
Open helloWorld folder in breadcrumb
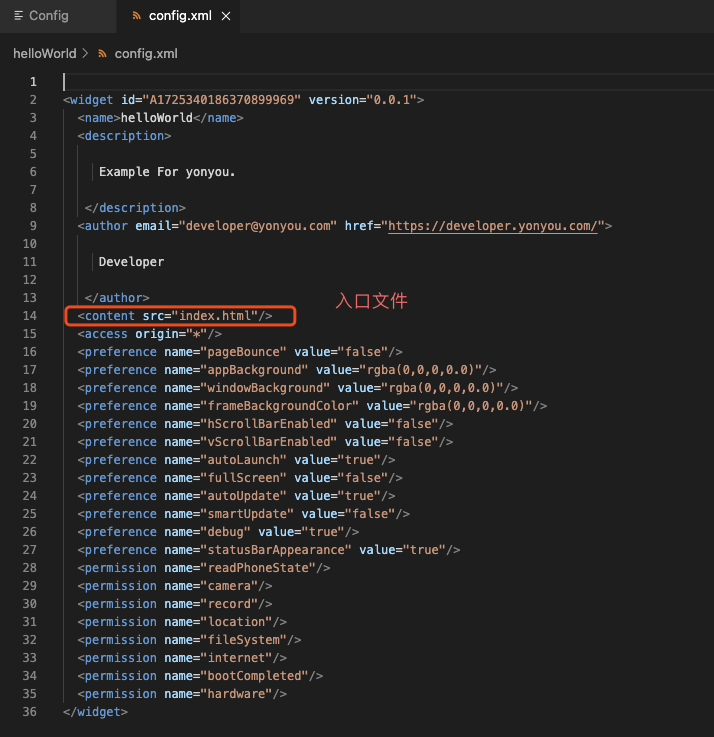[44, 53]
